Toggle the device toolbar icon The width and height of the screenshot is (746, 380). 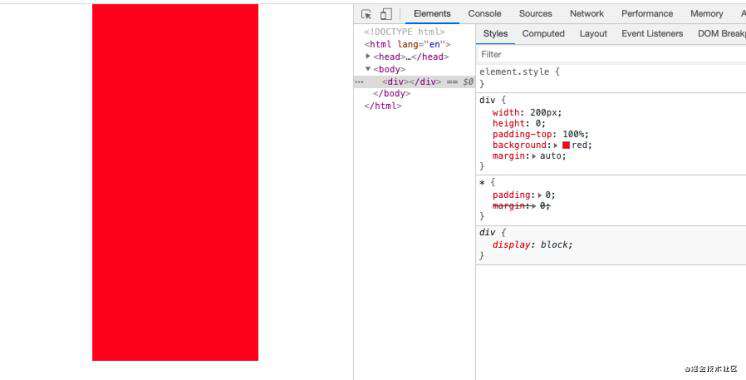coord(386,14)
